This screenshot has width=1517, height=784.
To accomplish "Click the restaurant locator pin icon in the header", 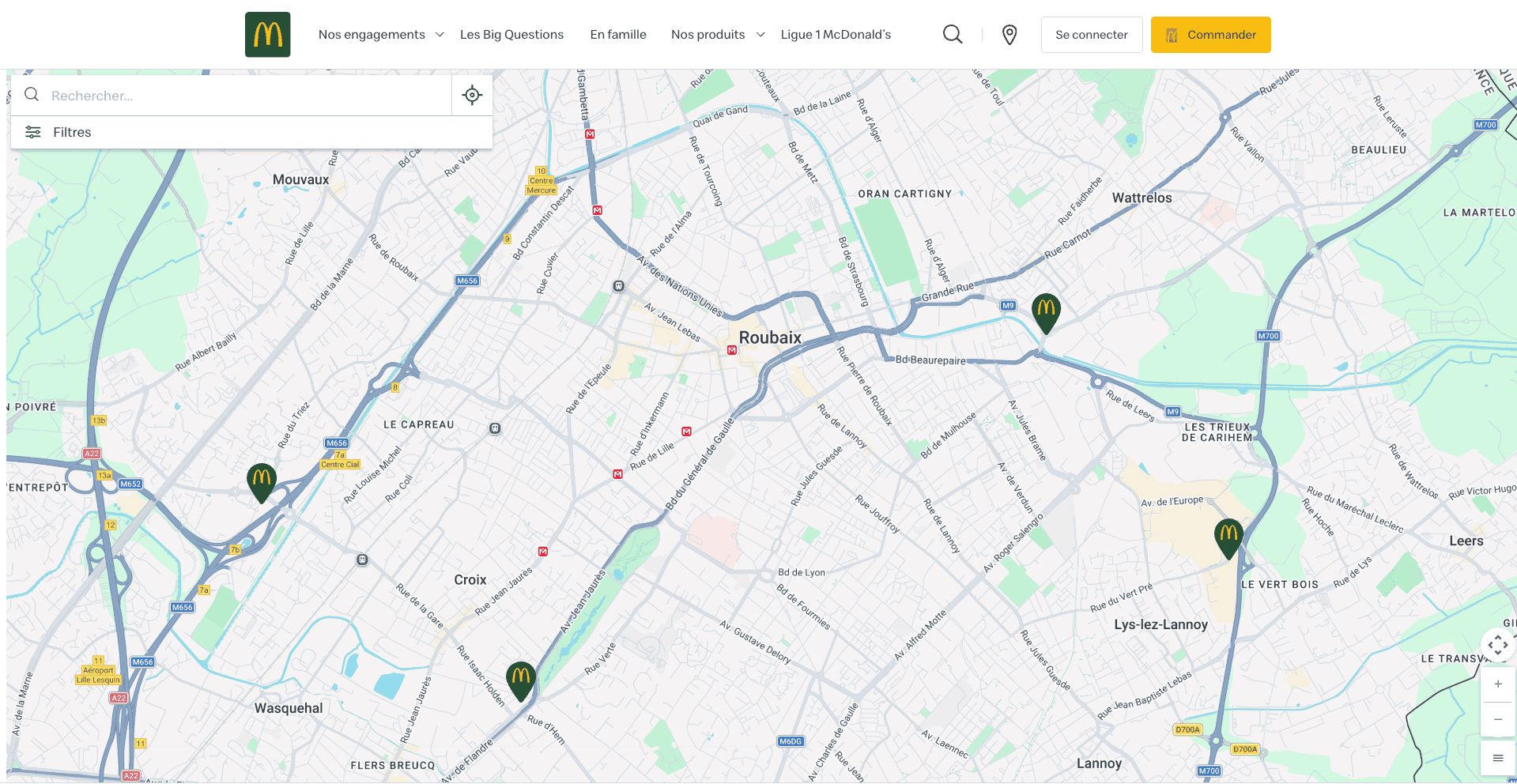I will click(x=1009, y=35).
